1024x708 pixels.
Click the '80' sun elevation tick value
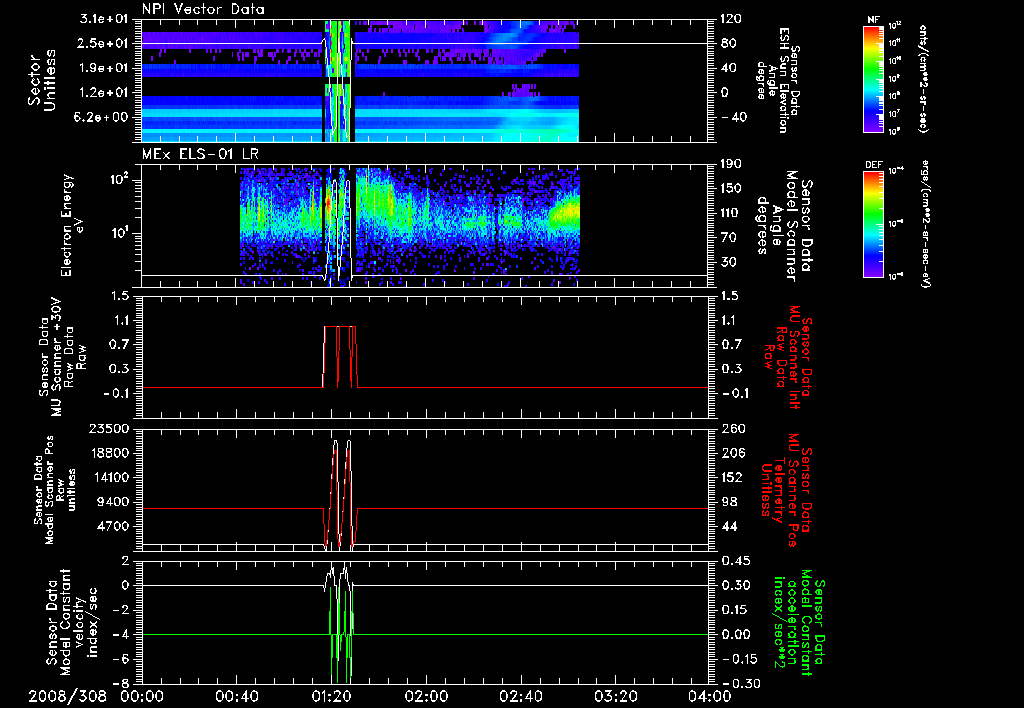(x=729, y=44)
